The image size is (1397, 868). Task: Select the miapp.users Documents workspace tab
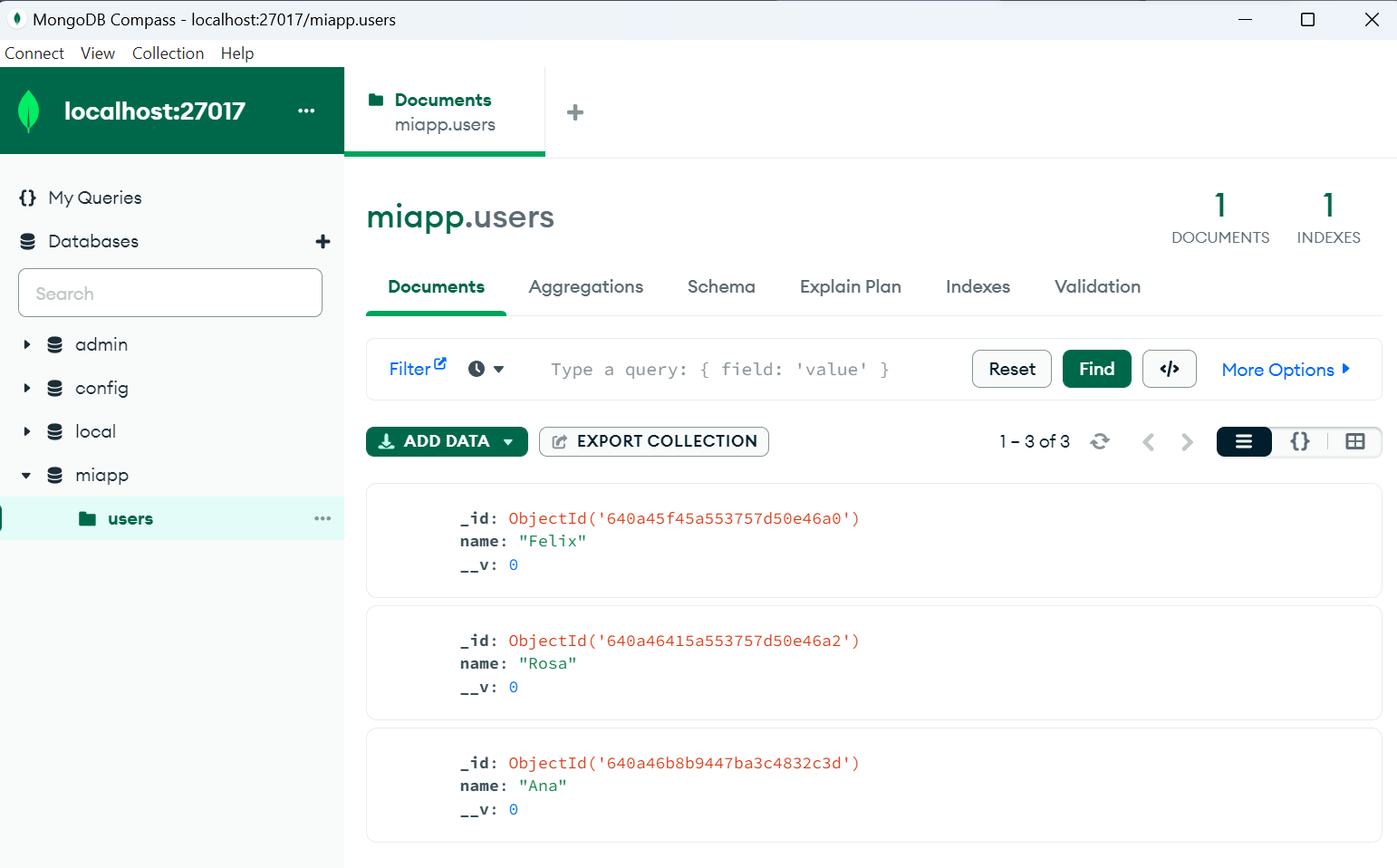tap(445, 111)
